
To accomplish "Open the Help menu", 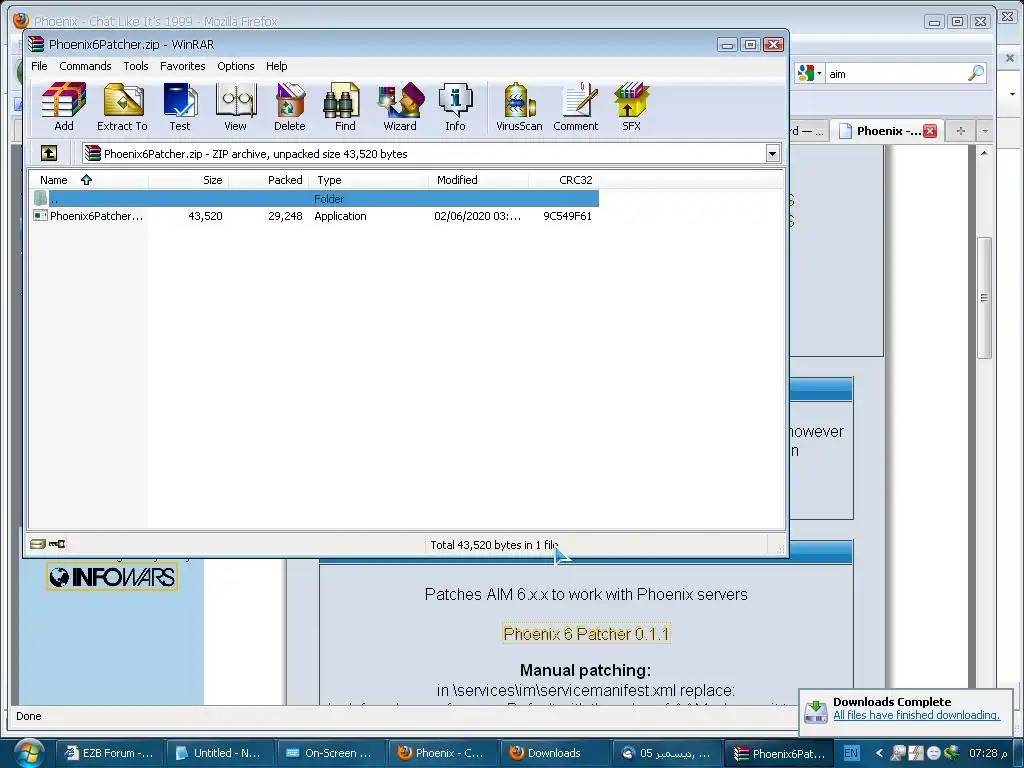I will pos(276,66).
